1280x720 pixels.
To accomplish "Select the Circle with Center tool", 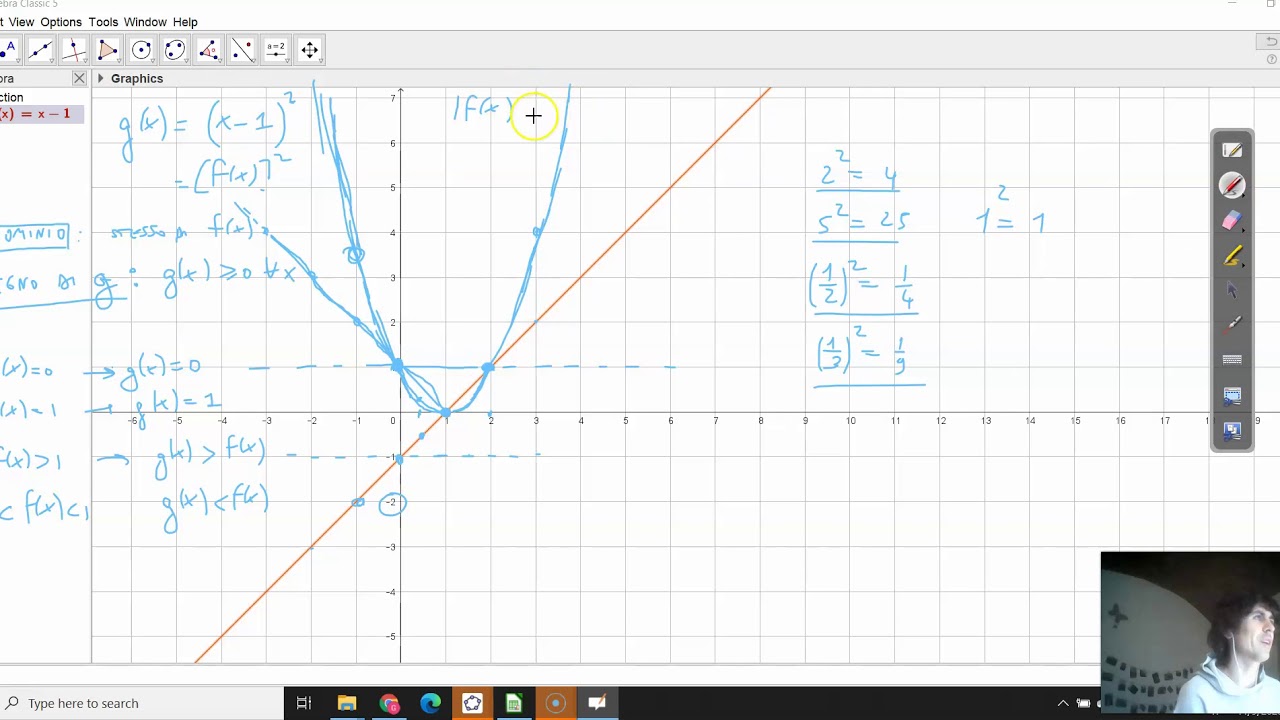I will (x=141, y=49).
